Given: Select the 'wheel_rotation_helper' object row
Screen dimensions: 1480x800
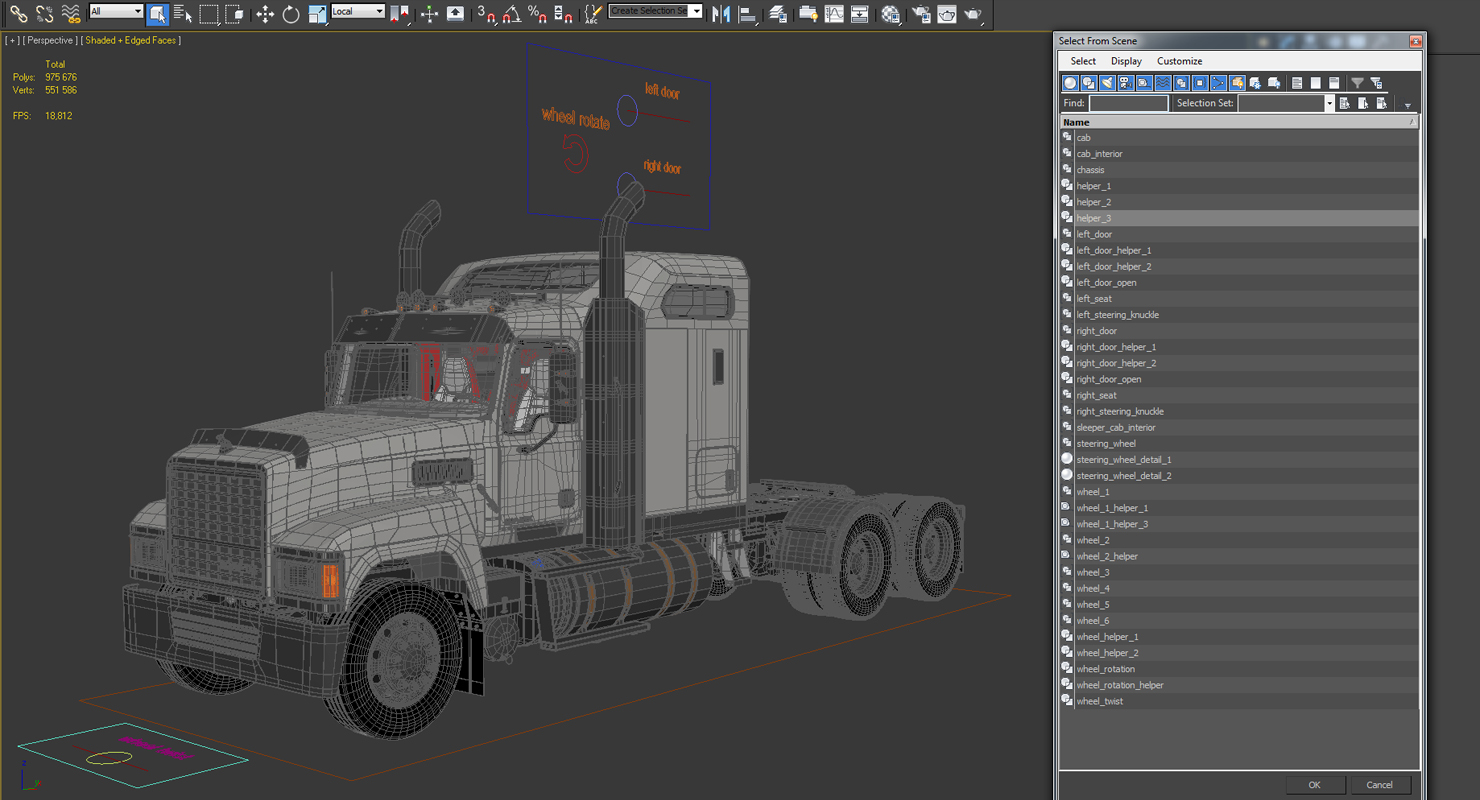Looking at the screenshot, I should 1239,685.
